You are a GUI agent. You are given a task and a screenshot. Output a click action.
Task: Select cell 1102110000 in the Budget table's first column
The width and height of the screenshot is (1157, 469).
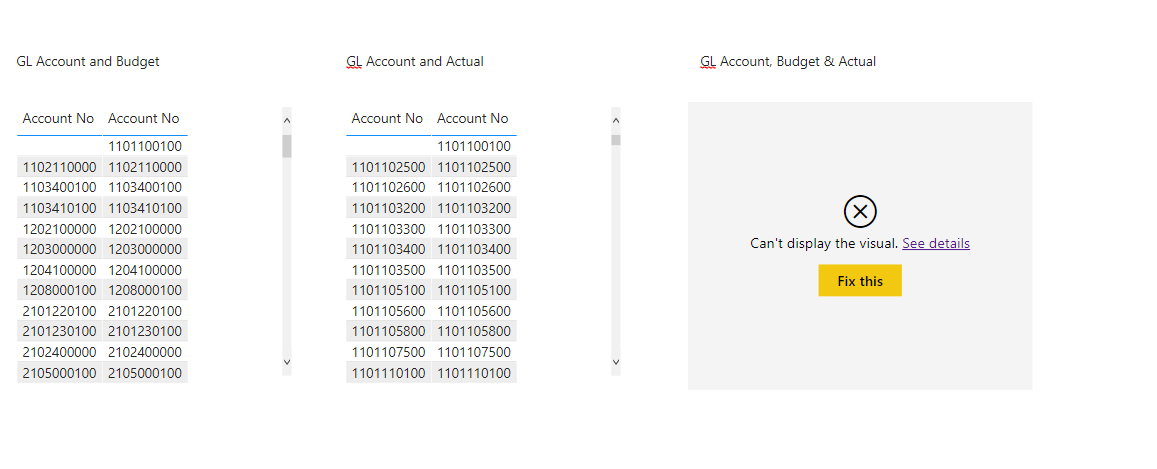click(60, 167)
